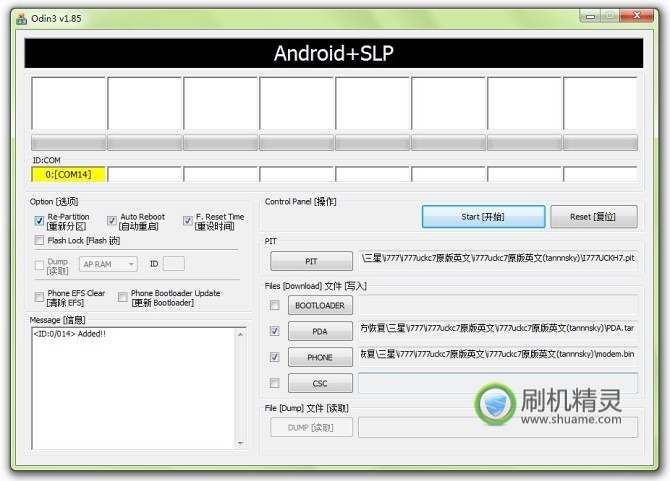
Task: Disable the Auto Reboot checkbox
Action: tap(112, 221)
